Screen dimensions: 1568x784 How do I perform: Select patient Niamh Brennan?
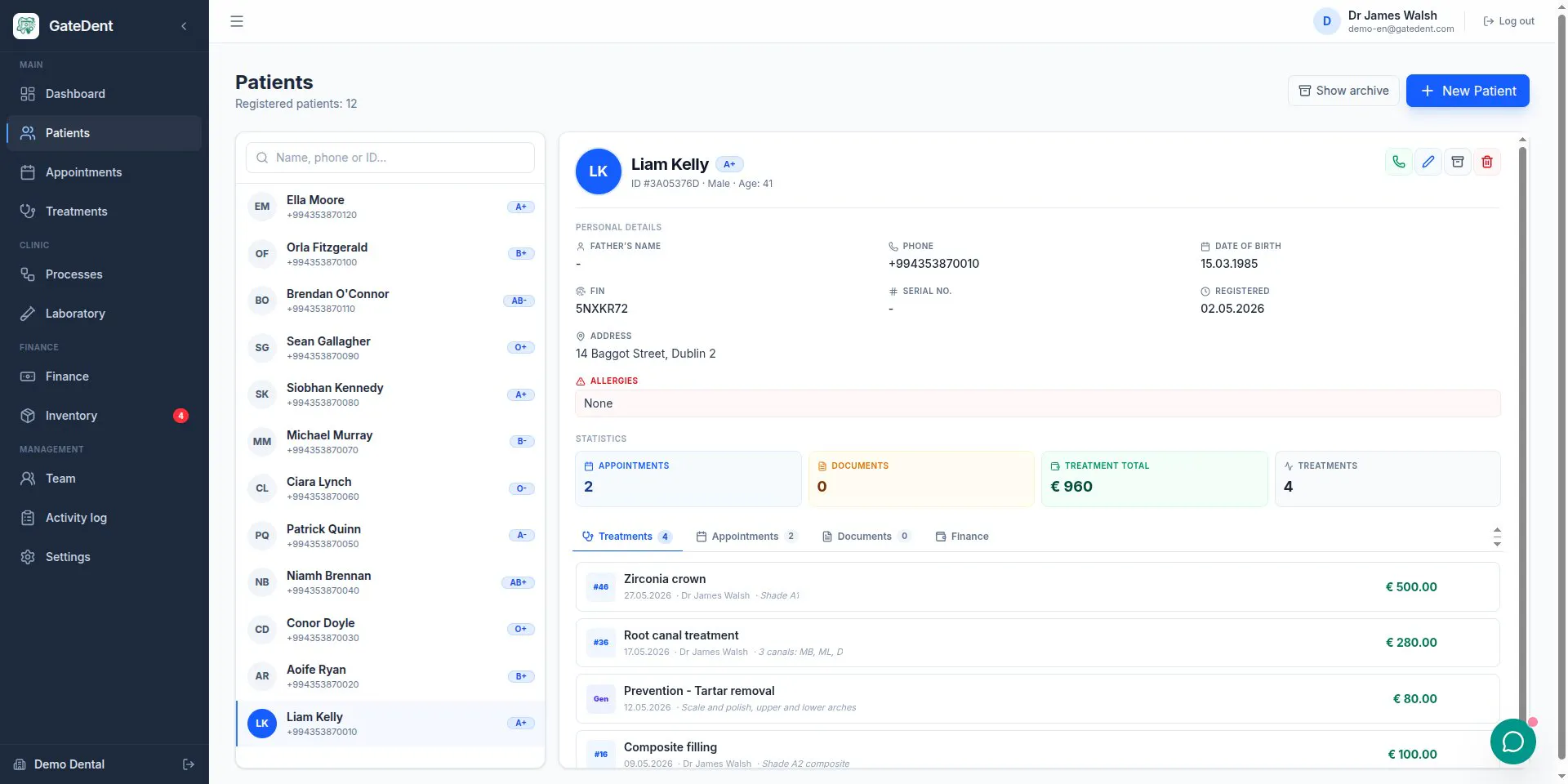tap(390, 582)
